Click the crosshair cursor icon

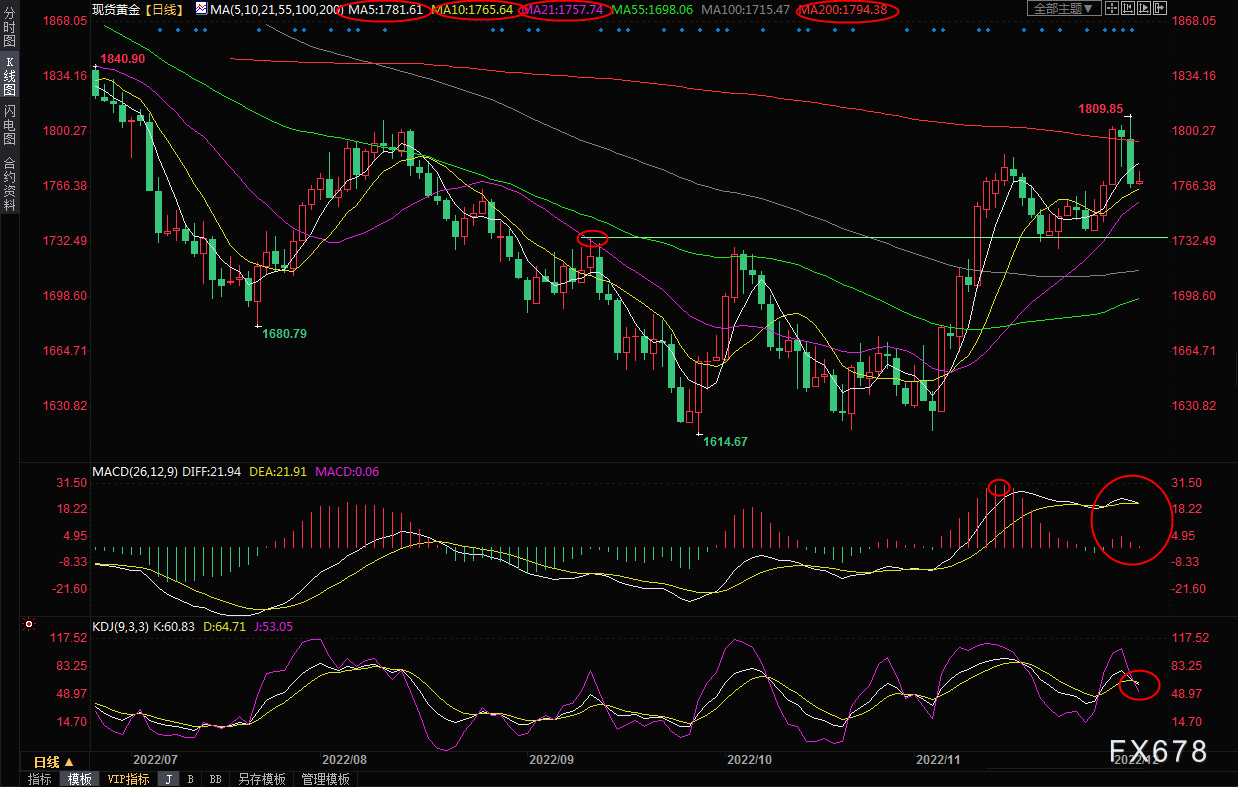pyautogui.click(x=1112, y=8)
